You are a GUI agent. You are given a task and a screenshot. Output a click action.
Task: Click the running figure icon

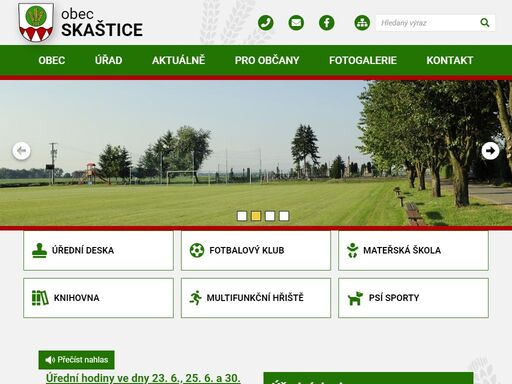coord(196,298)
